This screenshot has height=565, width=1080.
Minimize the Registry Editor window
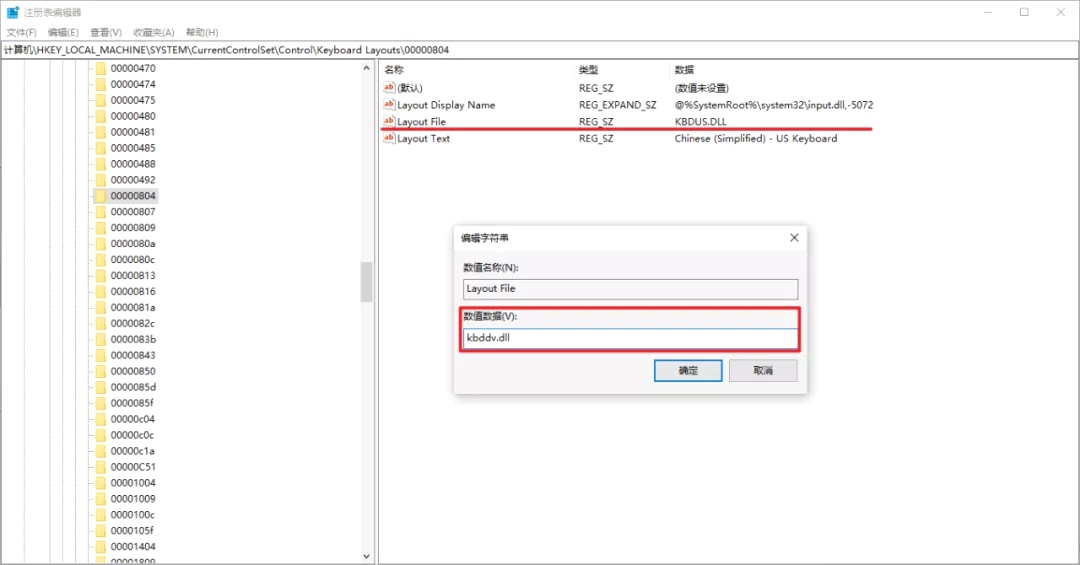coord(988,12)
